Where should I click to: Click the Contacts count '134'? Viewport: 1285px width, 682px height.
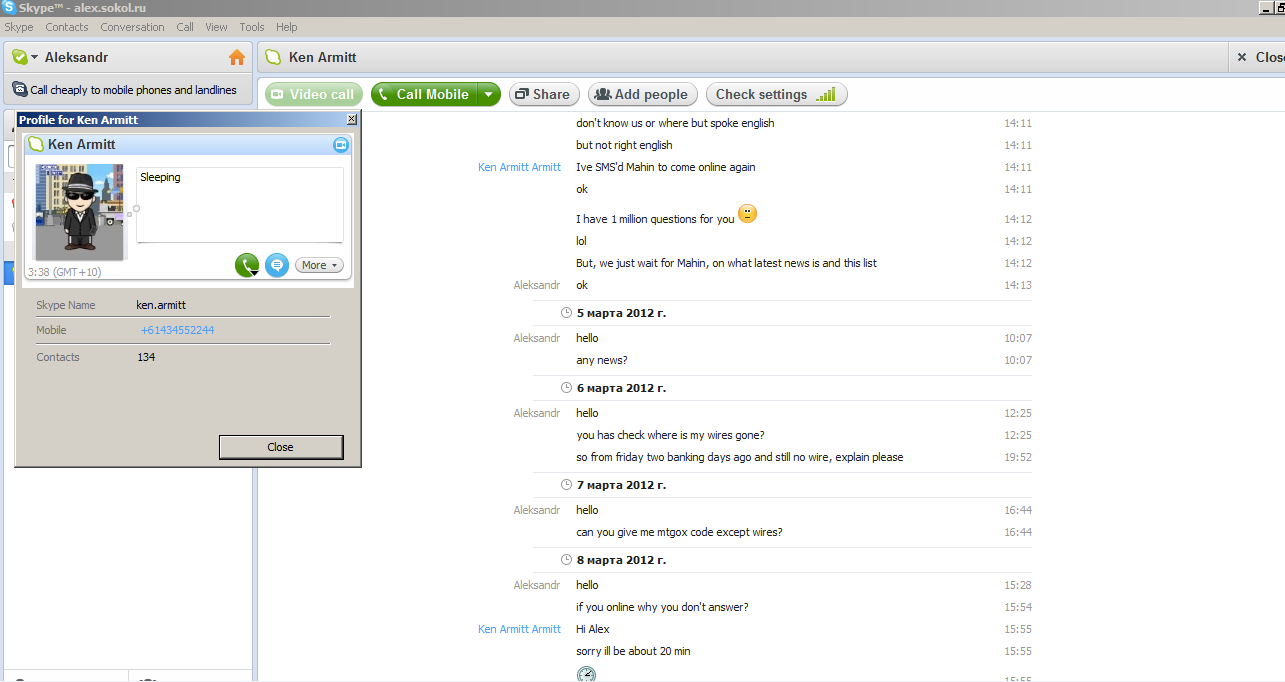pos(146,357)
